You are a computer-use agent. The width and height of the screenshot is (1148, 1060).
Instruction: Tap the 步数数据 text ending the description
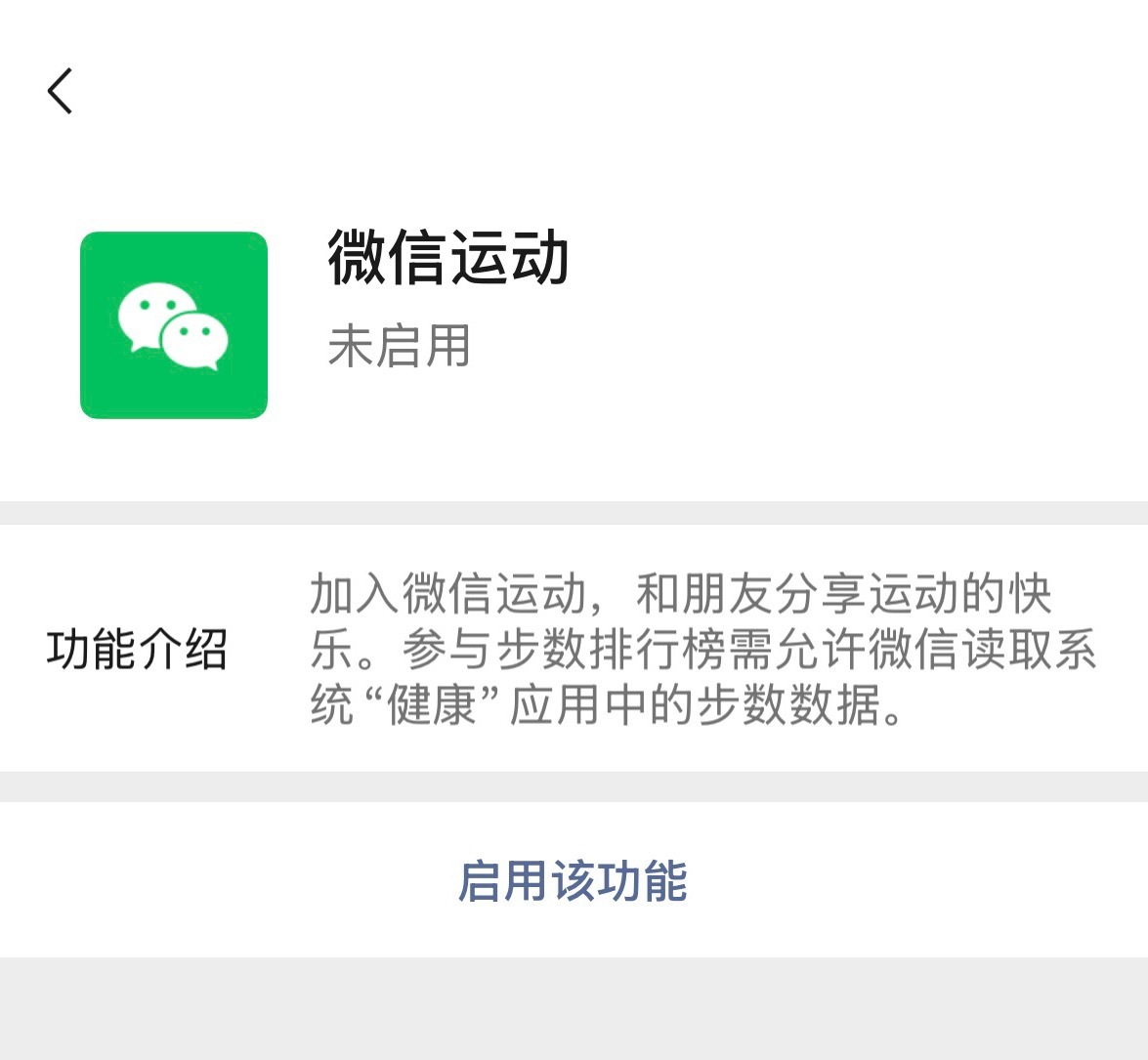tap(787, 705)
